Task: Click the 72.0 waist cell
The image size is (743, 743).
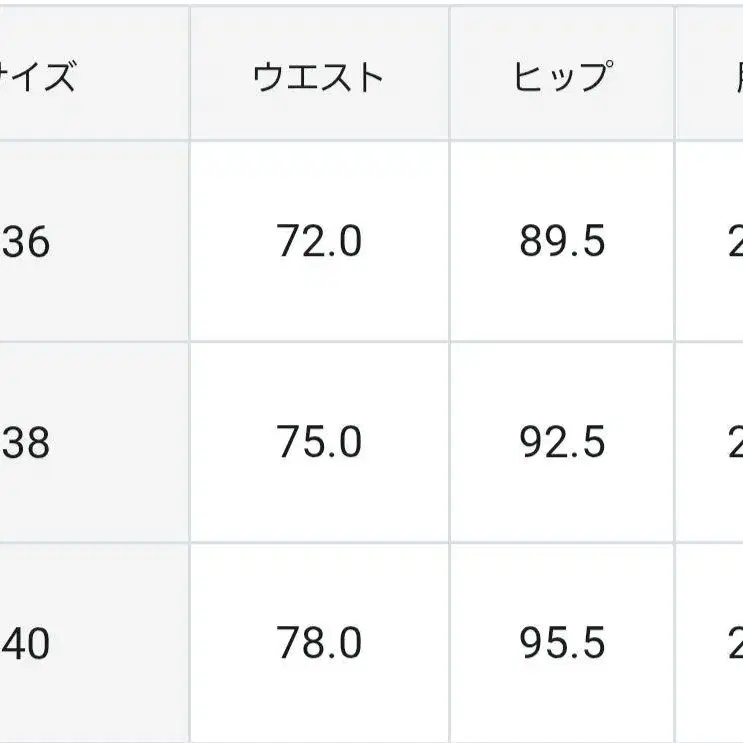Action: (x=319, y=242)
